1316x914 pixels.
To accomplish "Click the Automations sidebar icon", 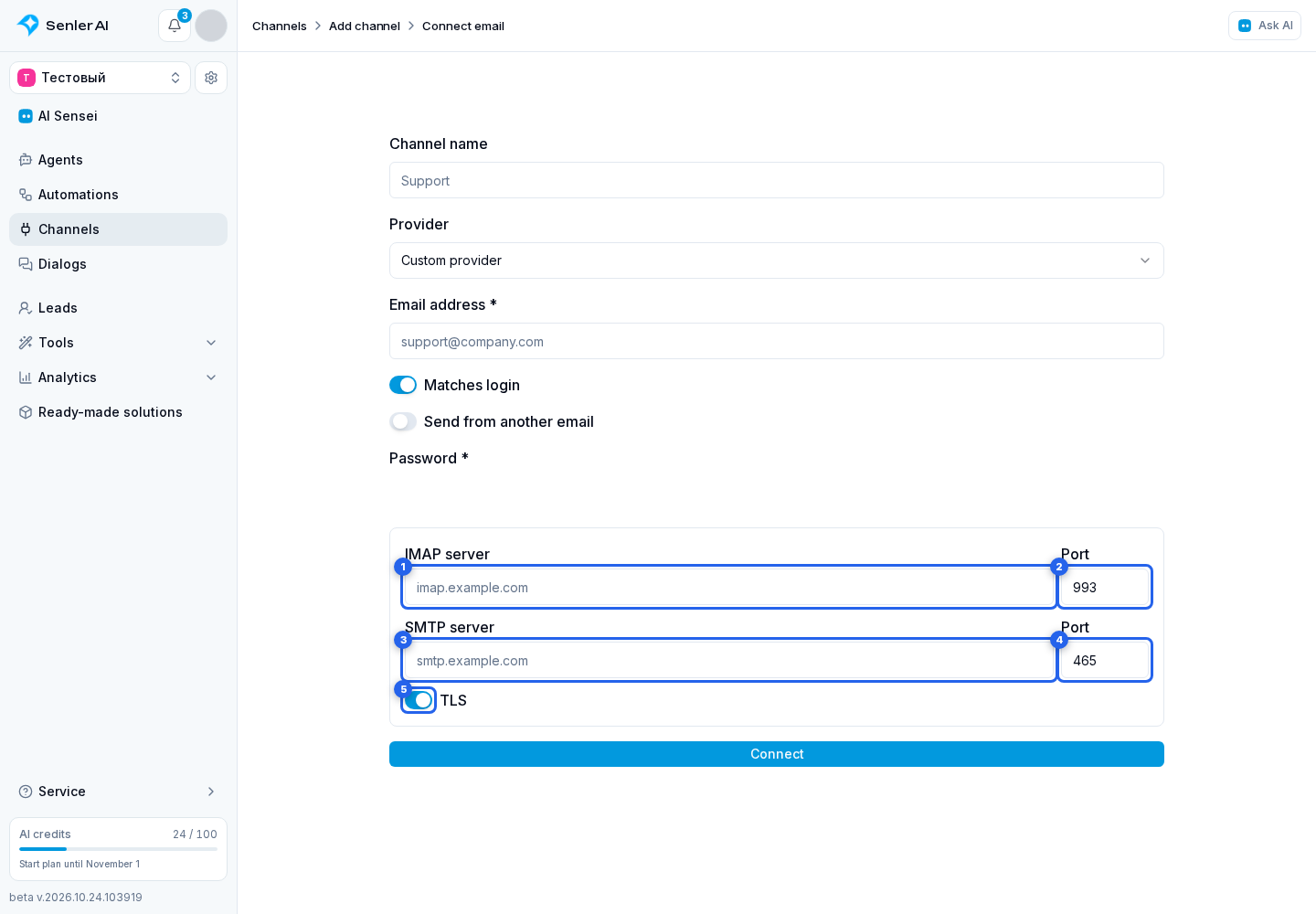I will pyautogui.click(x=26, y=195).
